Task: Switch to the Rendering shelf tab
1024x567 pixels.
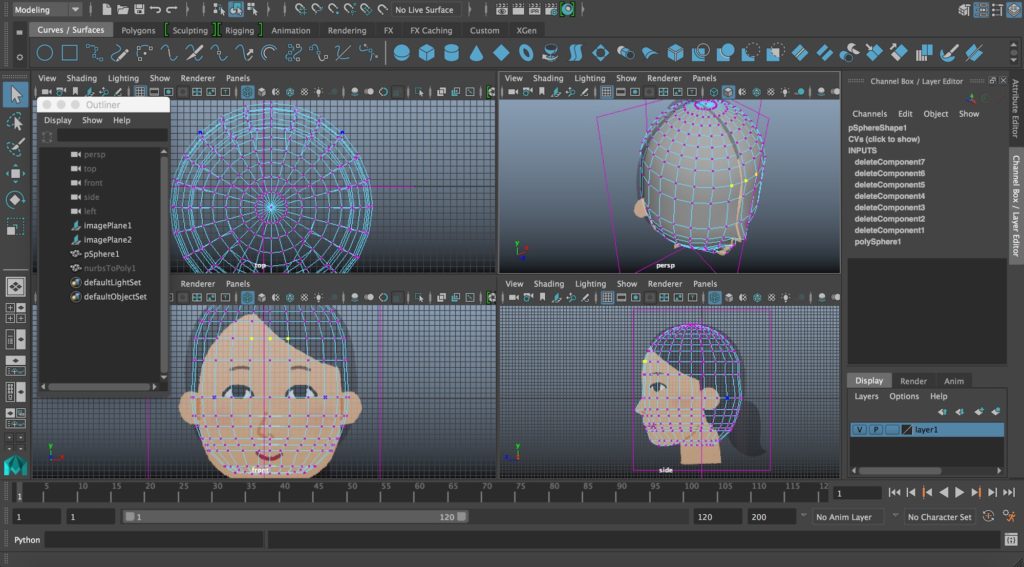Action: pos(347,30)
